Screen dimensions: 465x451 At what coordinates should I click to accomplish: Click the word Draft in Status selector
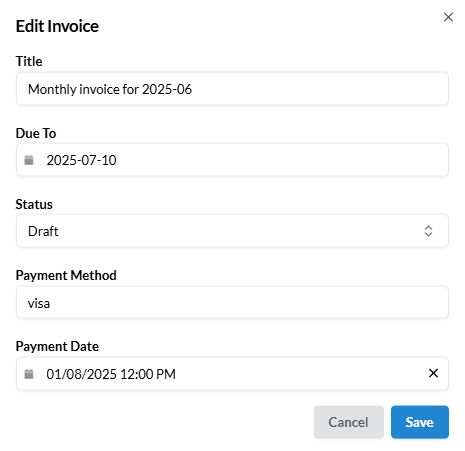tap(43, 231)
